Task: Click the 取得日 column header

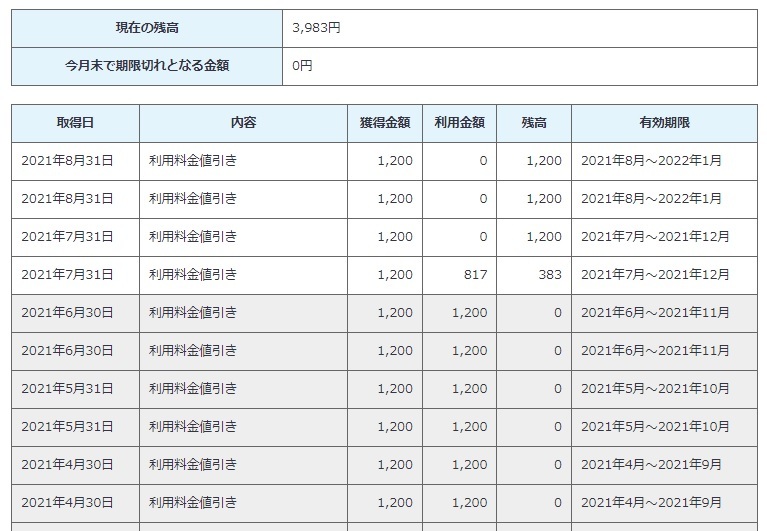Action: tap(75, 123)
